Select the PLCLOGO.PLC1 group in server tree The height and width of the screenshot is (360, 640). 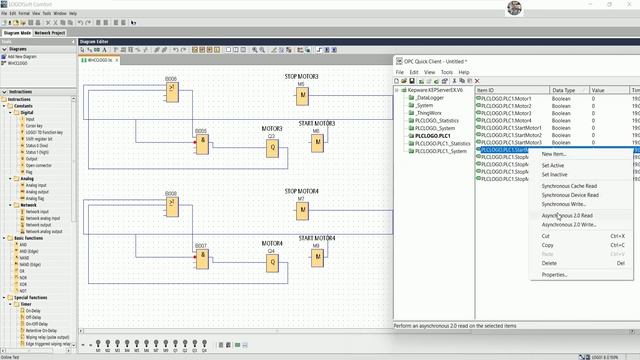click(433, 136)
